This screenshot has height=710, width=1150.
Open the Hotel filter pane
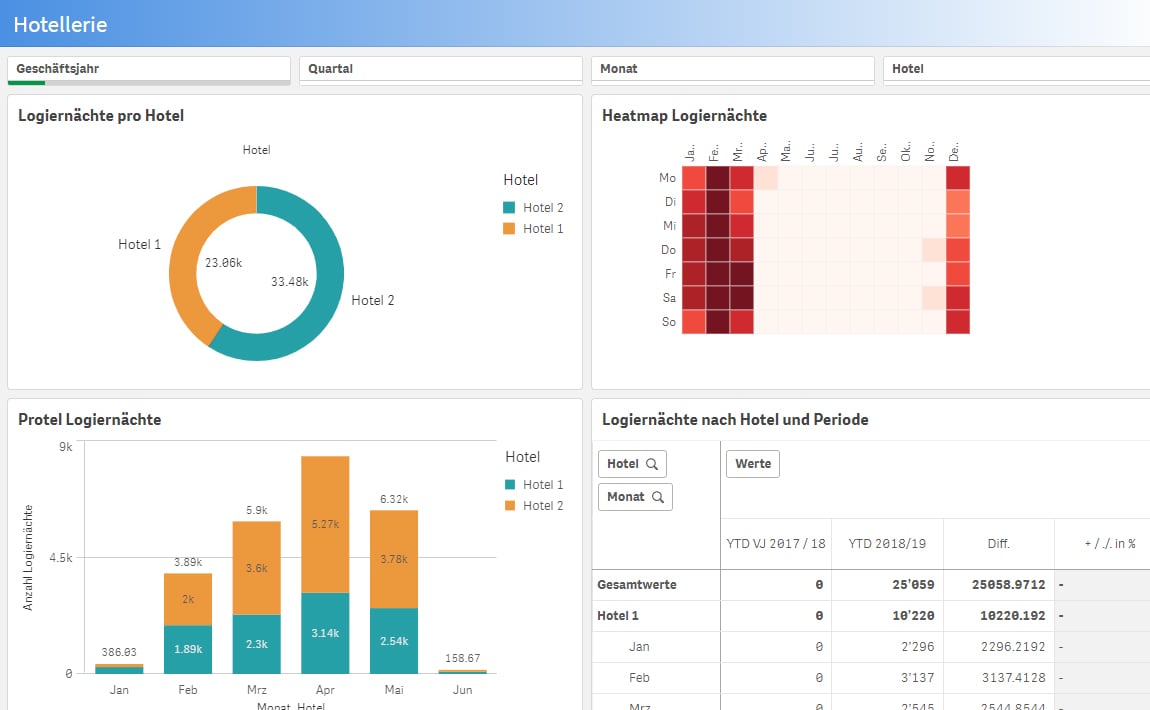click(1017, 70)
